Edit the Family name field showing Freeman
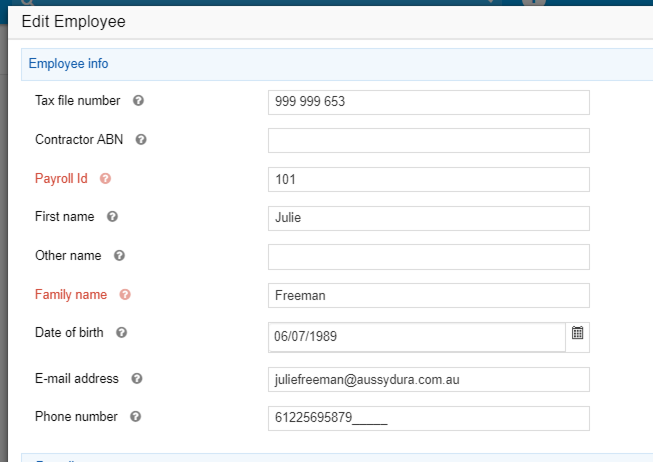 (x=428, y=296)
